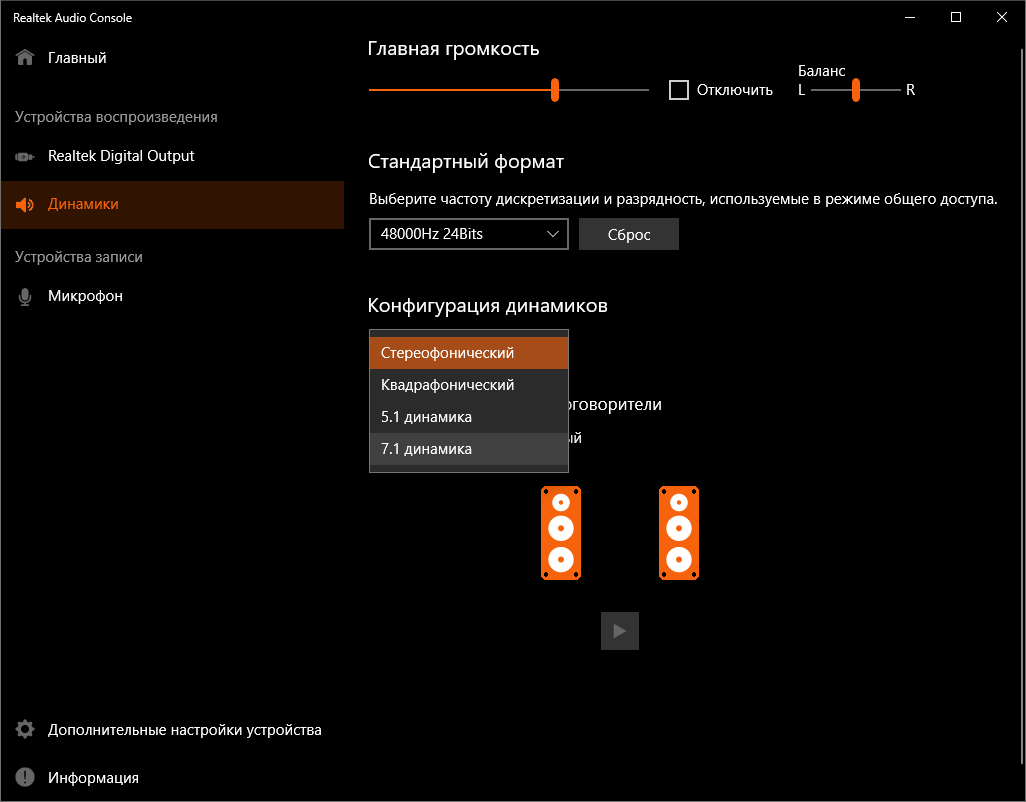
Task: Choose Квадрафонический speaker configuration
Action: 468,385
